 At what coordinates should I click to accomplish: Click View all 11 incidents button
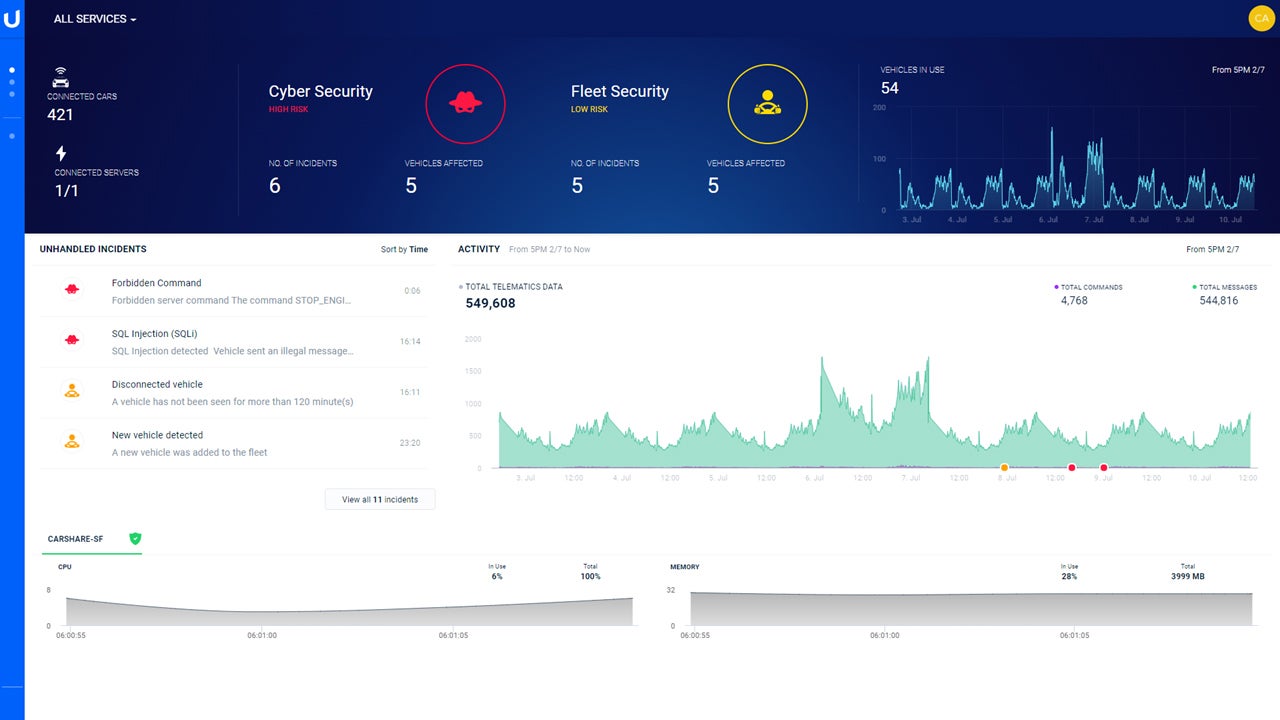[x=380, y=499]
